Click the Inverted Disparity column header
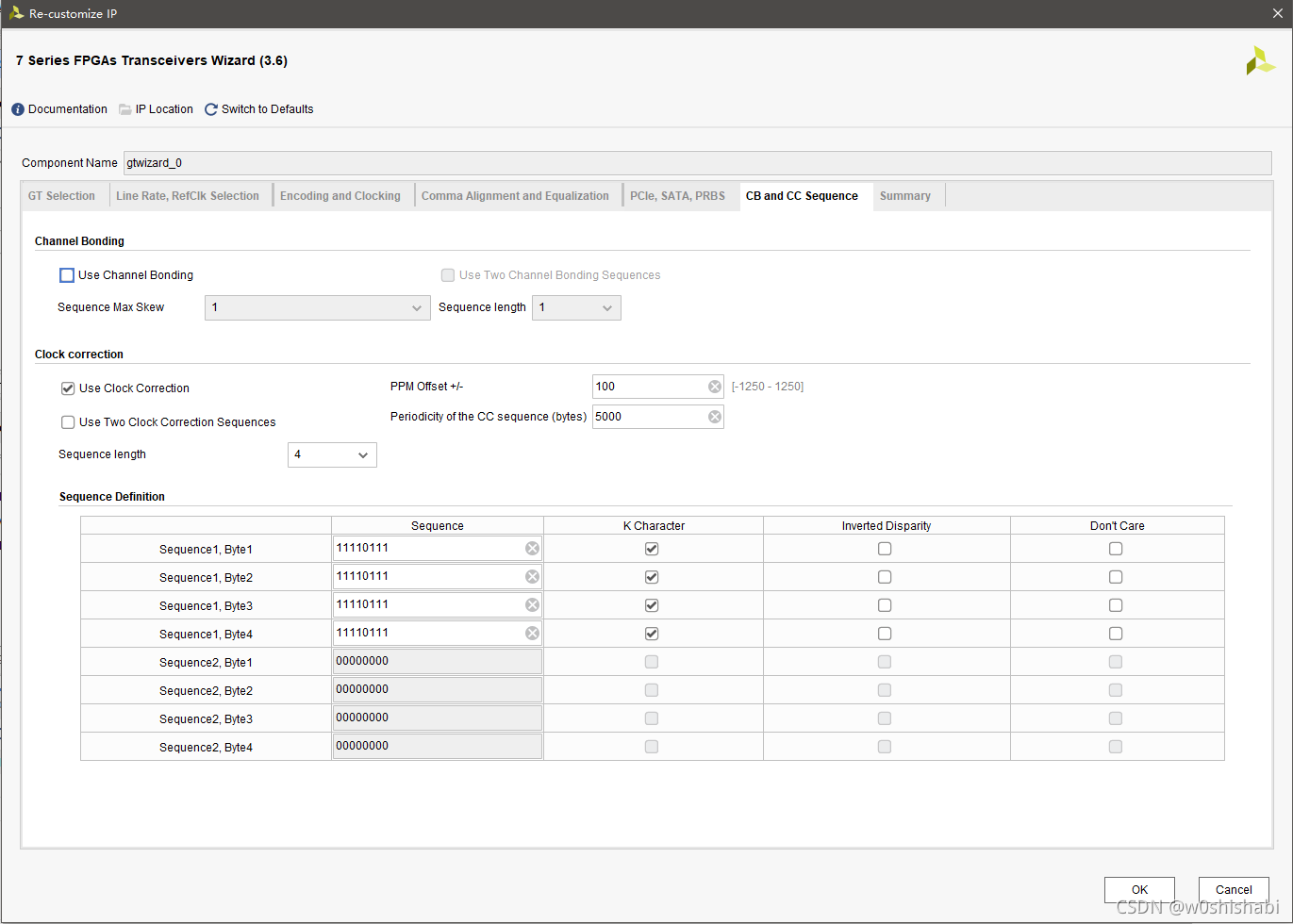 tap(887, 526)
